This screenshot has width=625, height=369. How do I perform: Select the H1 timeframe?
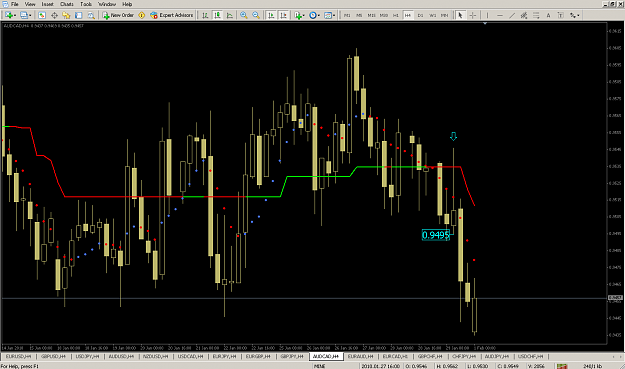coord(396,15)
